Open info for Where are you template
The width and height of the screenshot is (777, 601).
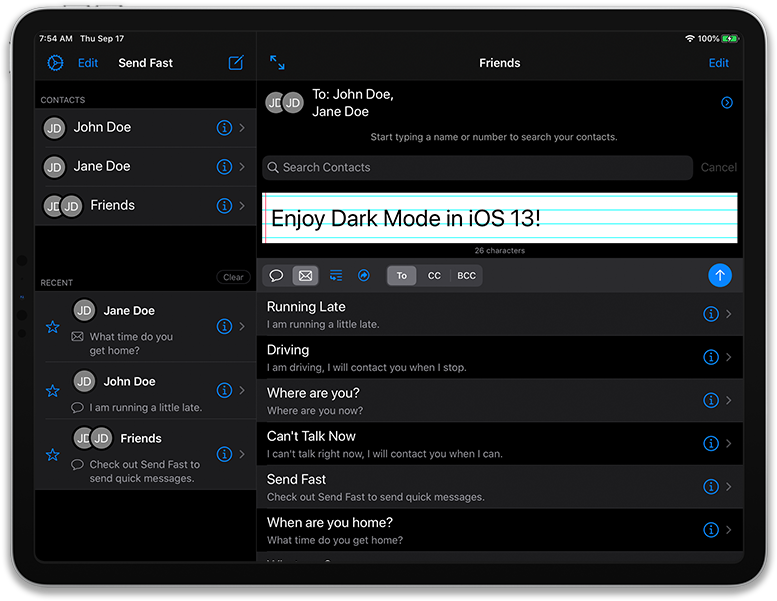[x=711, y=400]
